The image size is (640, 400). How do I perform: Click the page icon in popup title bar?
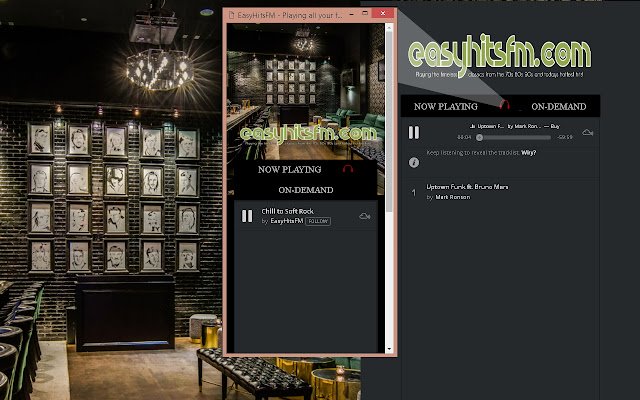[x=231, y=15]
